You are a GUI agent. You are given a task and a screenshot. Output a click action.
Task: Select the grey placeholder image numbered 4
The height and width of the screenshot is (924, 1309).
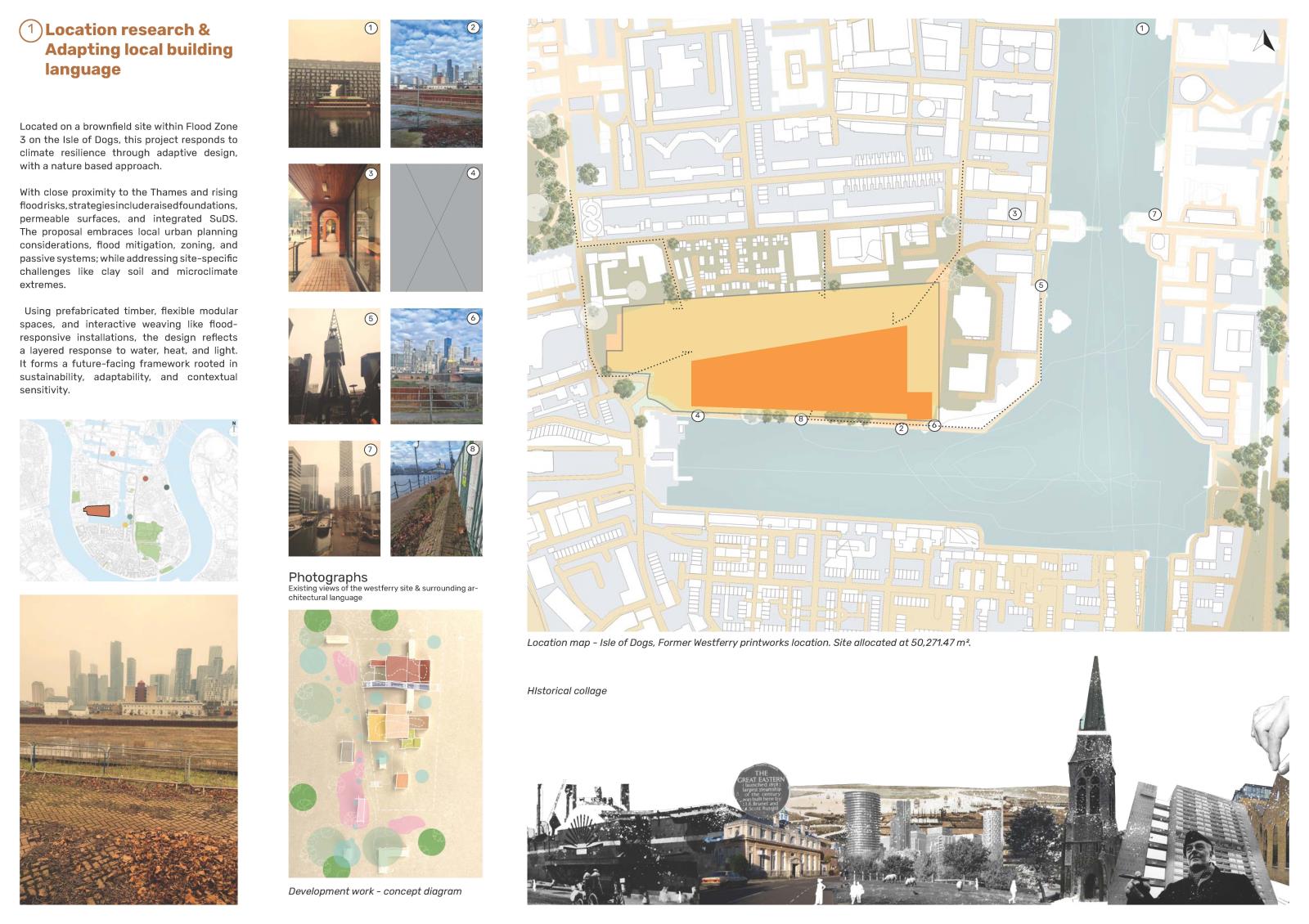(x=436, y=228)
